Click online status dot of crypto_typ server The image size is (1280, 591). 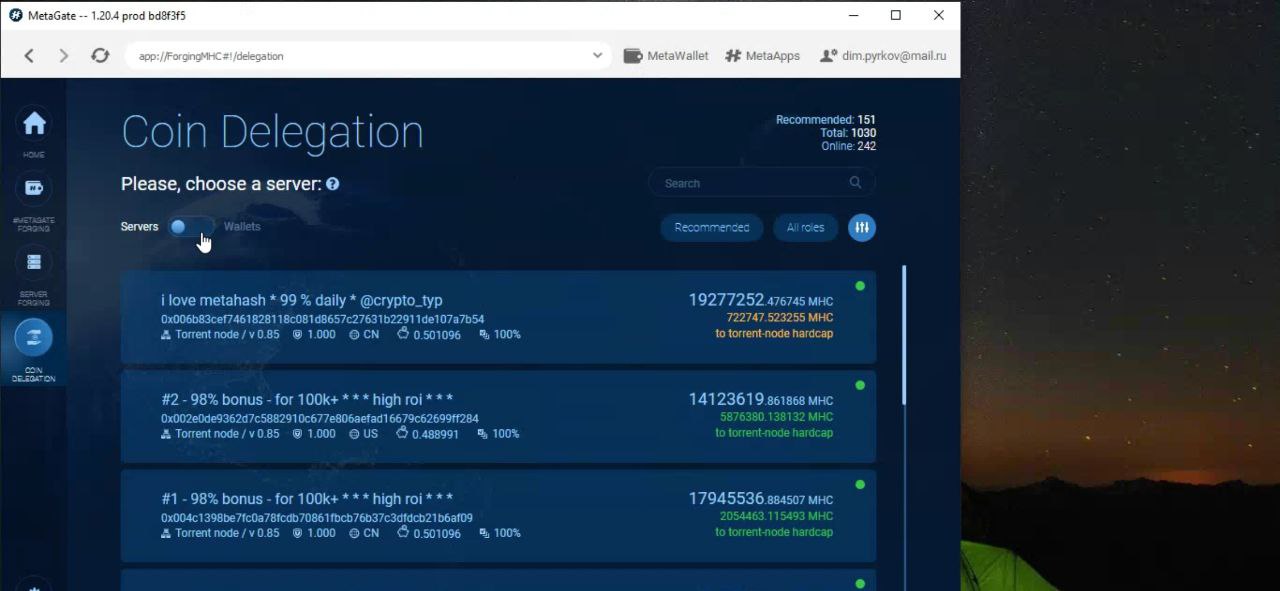point(860,286)
